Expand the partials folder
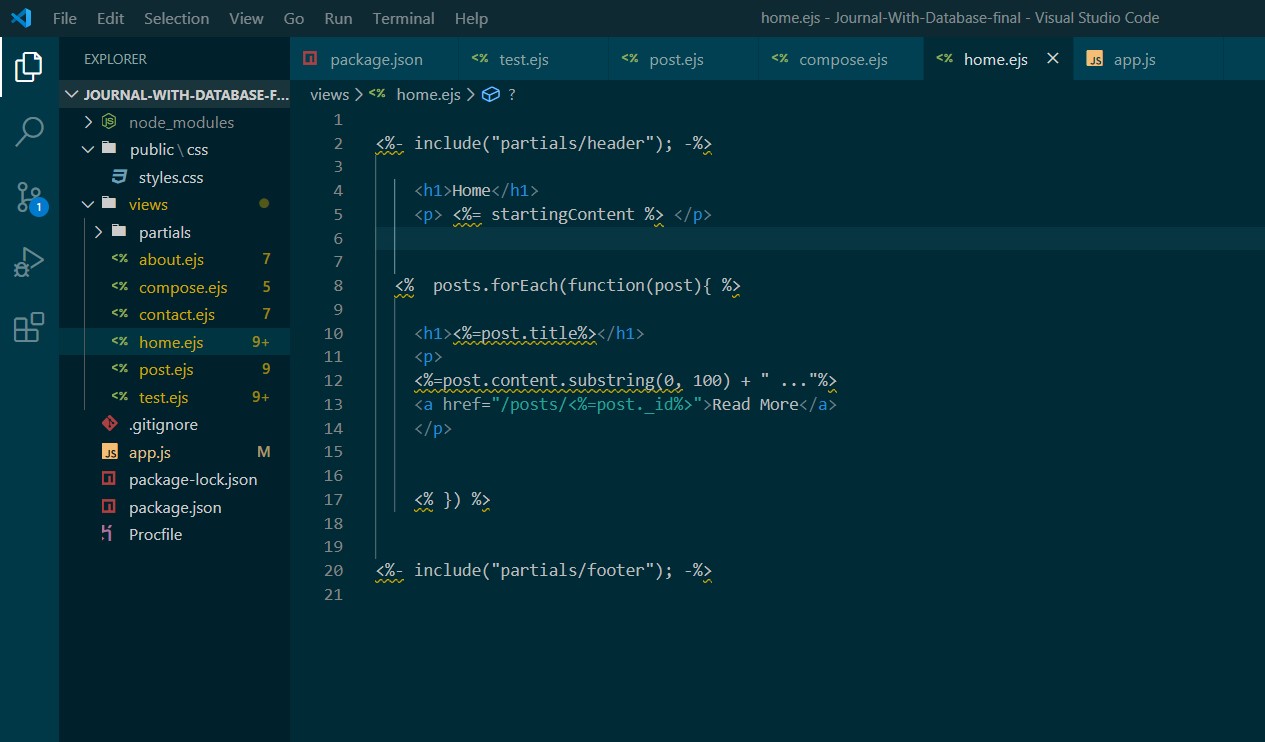Viewport: 1265px width, 742px height. tap(97, 232)
